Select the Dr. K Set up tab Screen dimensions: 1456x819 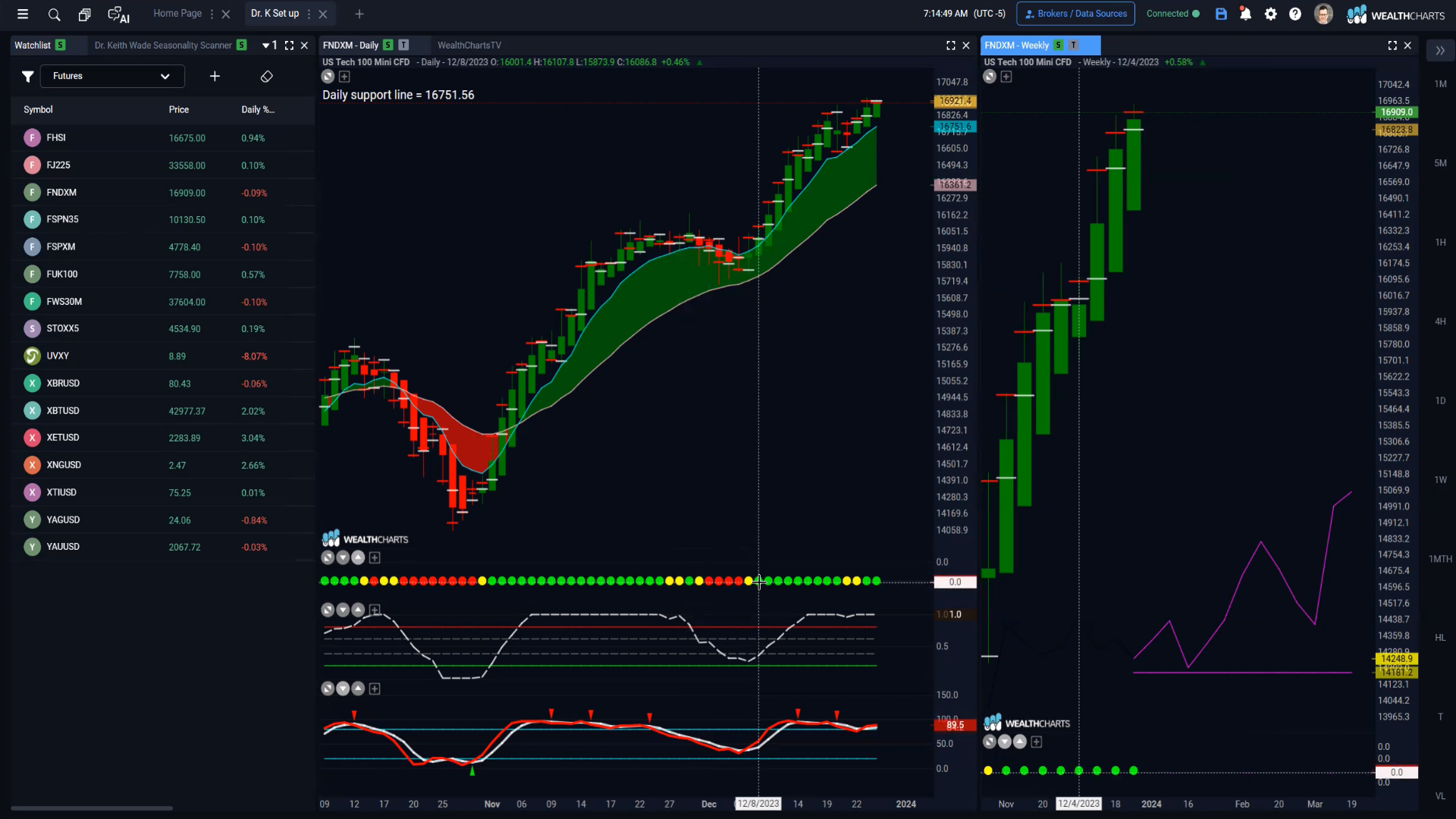pos(275,14)
